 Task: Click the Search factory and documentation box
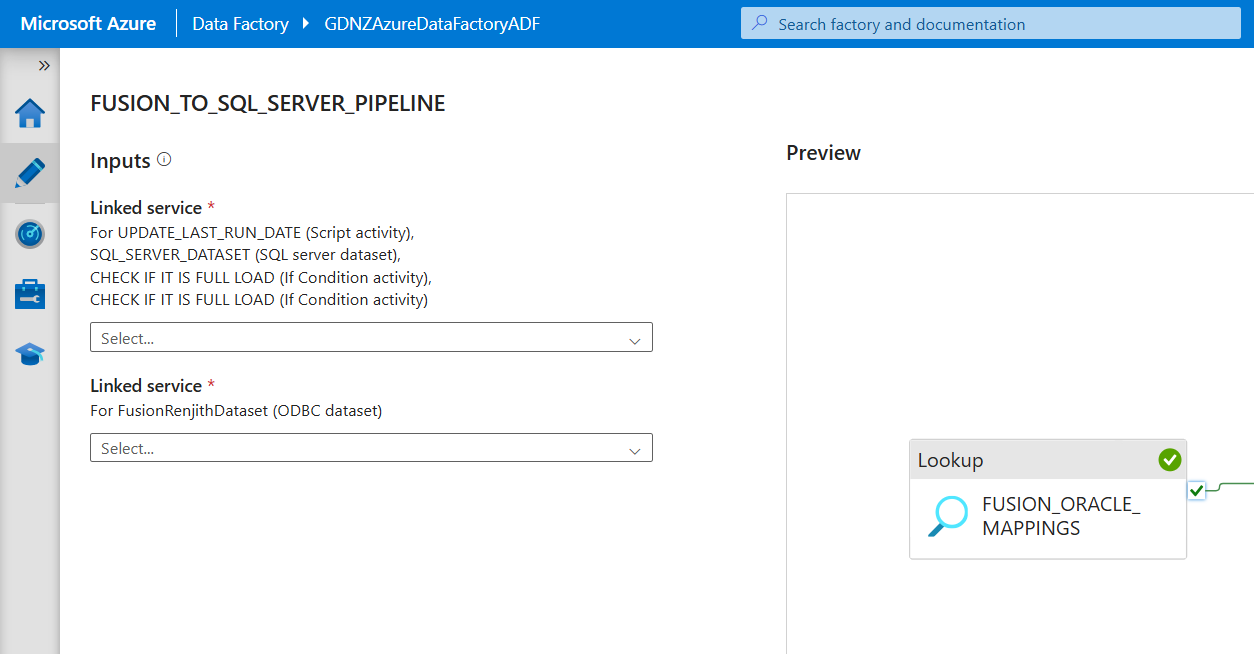(x=990, y=24)
